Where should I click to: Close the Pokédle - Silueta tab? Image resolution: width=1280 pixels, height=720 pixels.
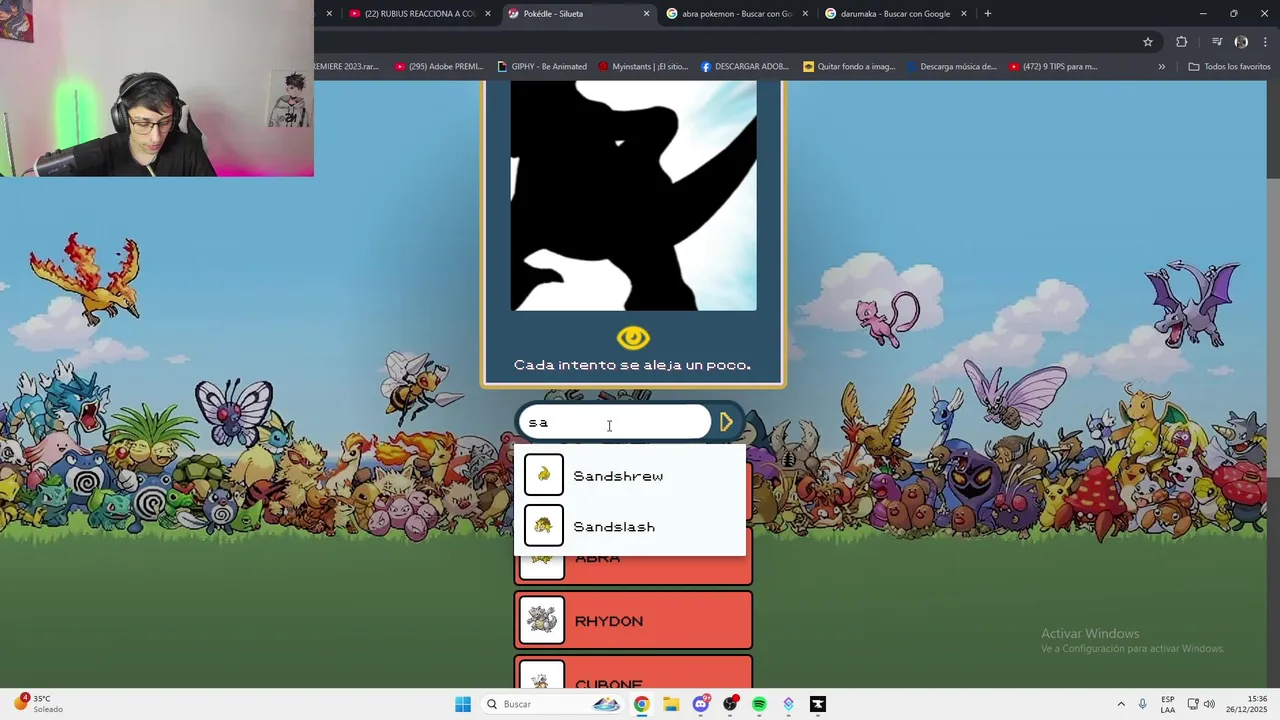(x=646, y=14)
